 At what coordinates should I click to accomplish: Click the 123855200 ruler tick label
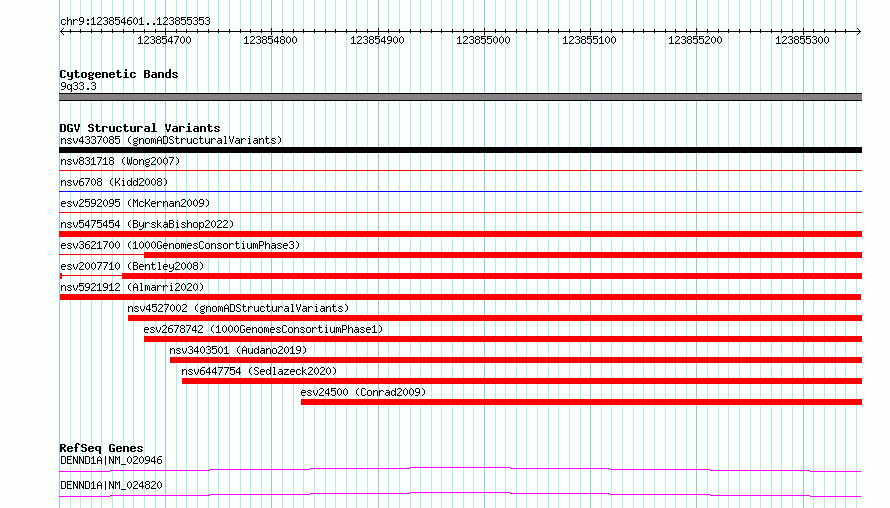[695, 40]
